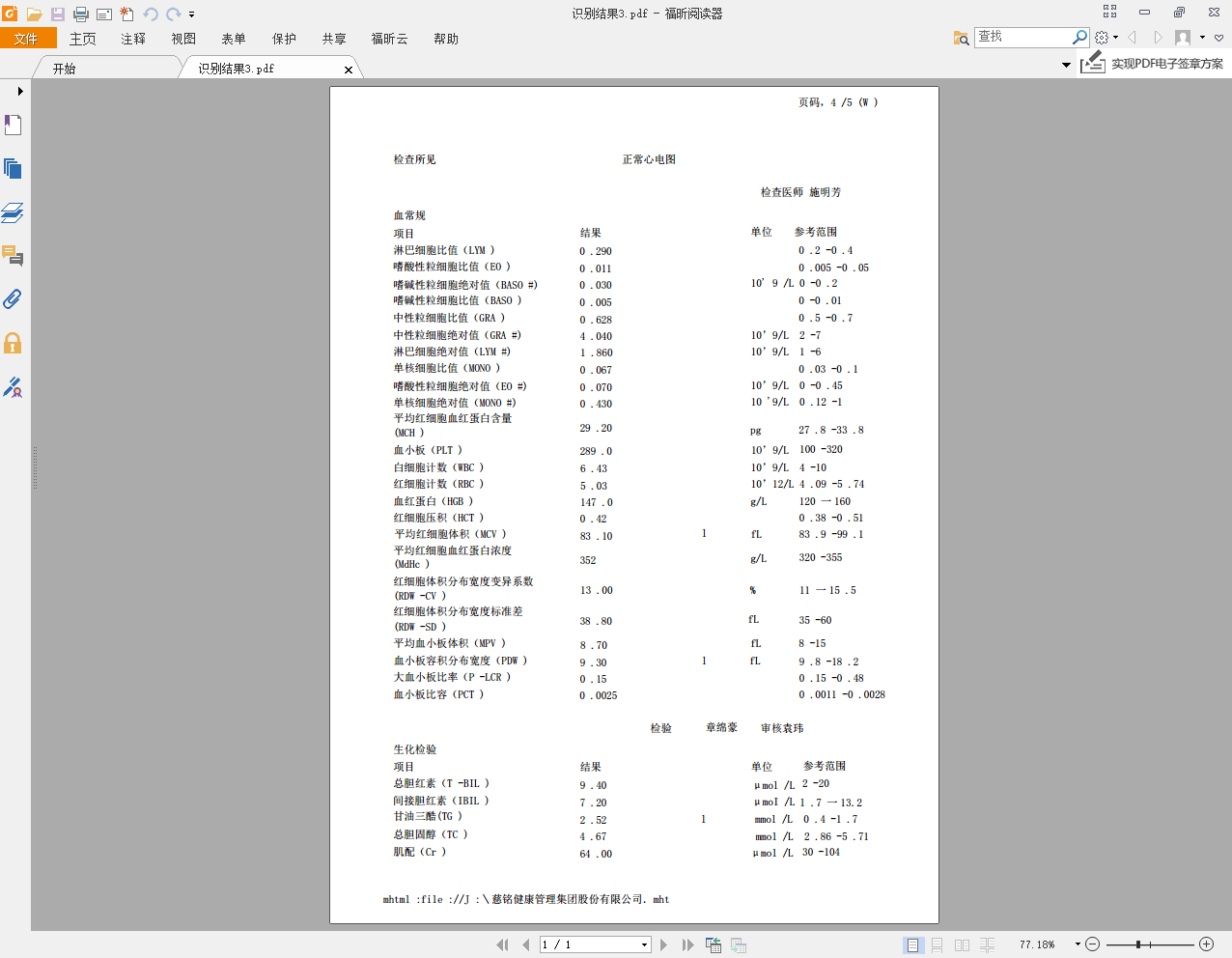This screenshot has height=958, width=1232.
Task: Open the zoom percentage dropdown
Action: coord(1078,944)
